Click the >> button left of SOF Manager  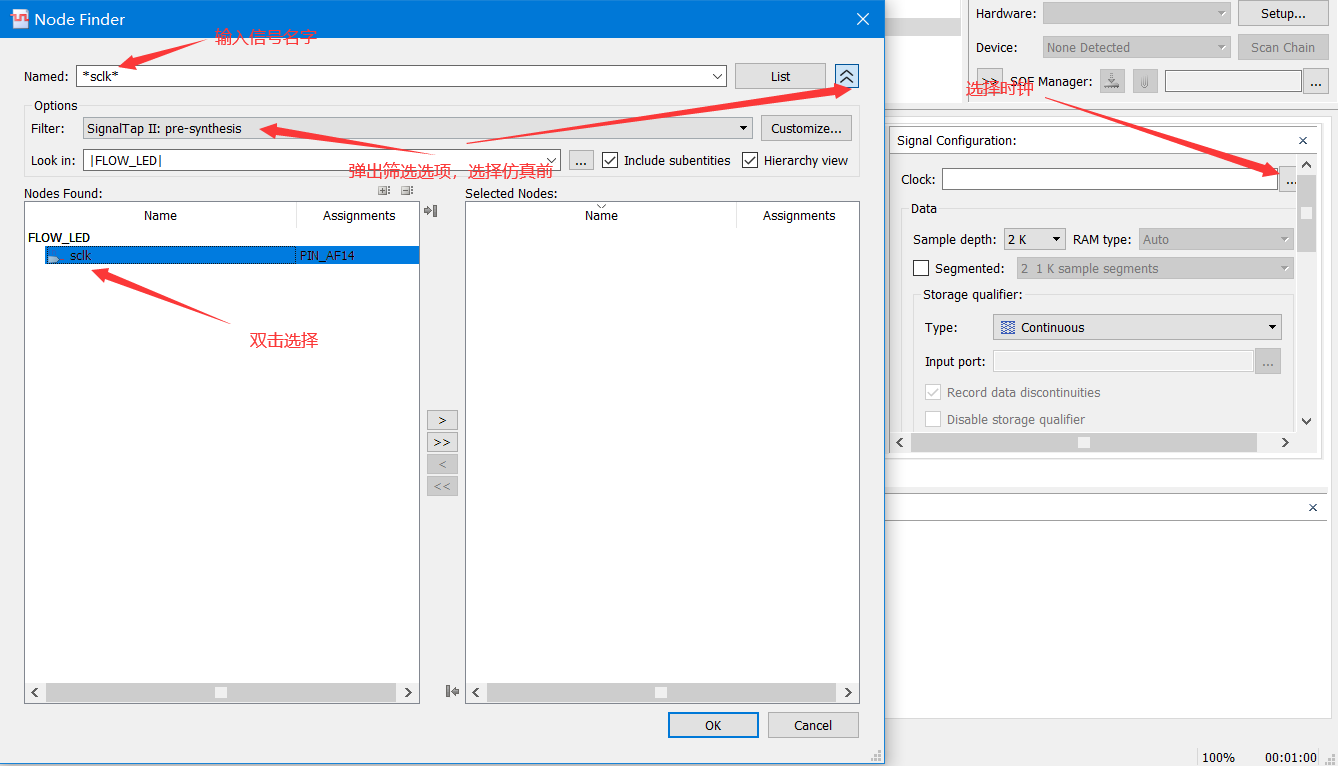coord(990,81)
